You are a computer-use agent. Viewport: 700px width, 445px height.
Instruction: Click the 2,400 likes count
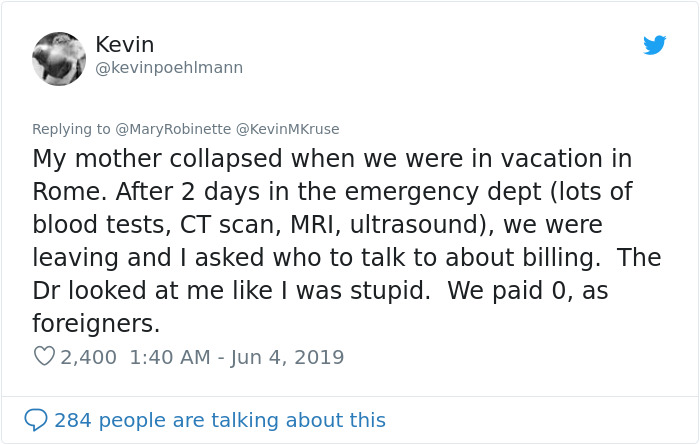coord(88,357)
